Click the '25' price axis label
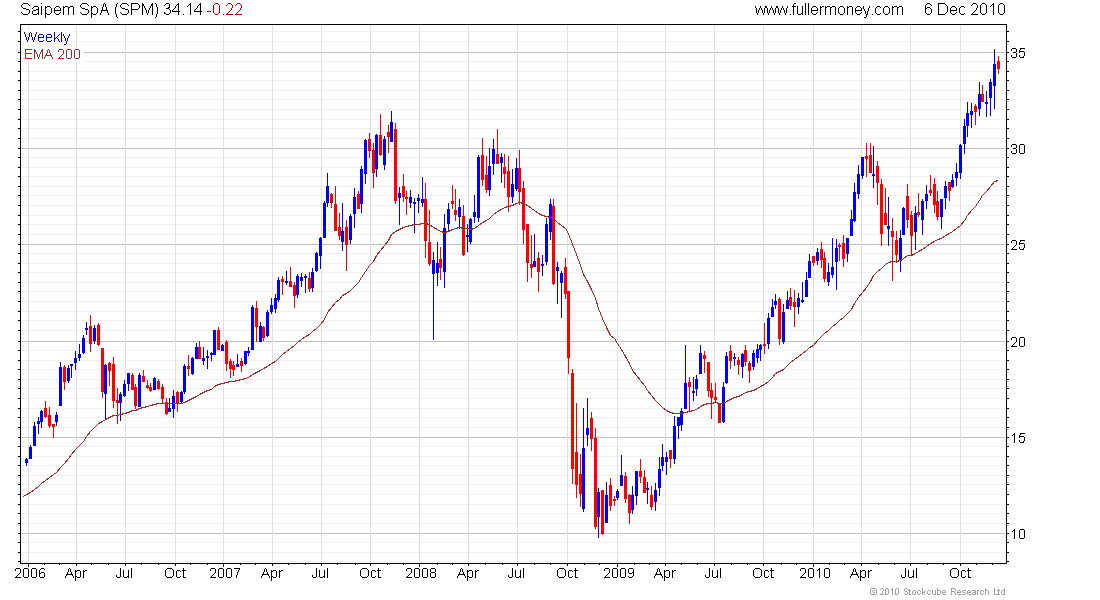Screen dimensions: 1100x600 tap(1018, 246)
